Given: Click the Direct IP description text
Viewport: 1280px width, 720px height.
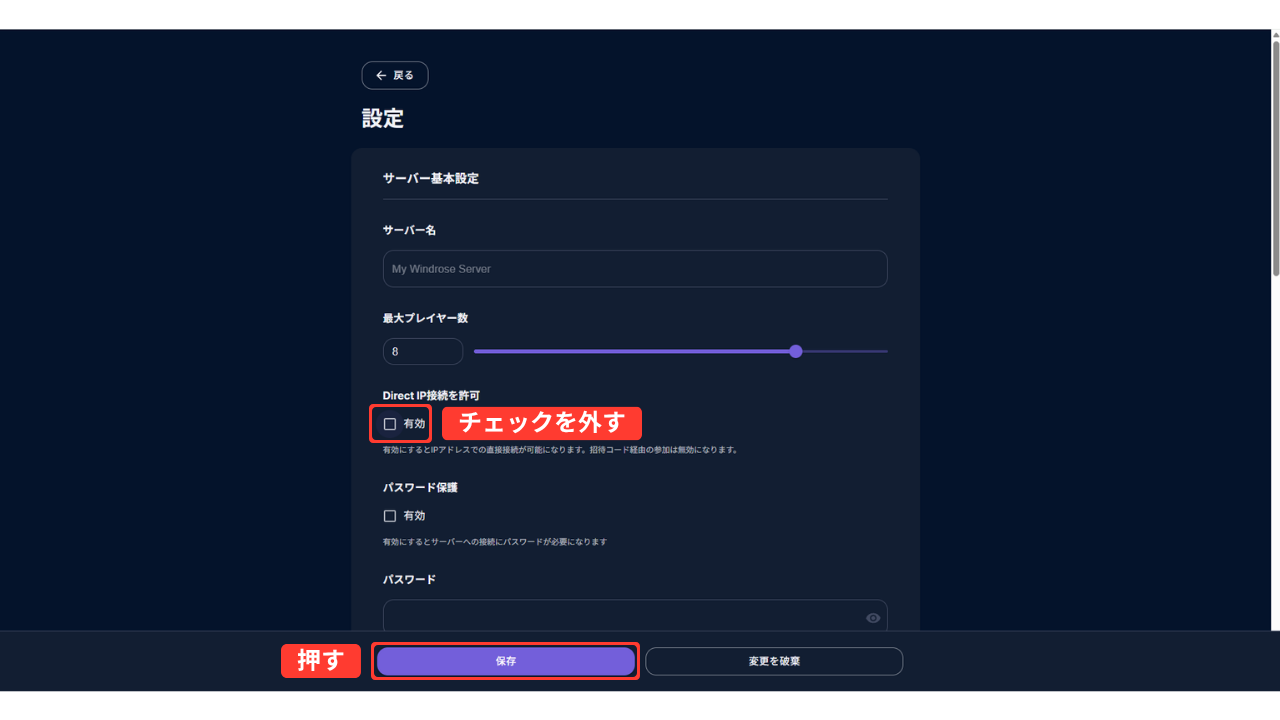Looking at the screenshot, I should [560, 450].
